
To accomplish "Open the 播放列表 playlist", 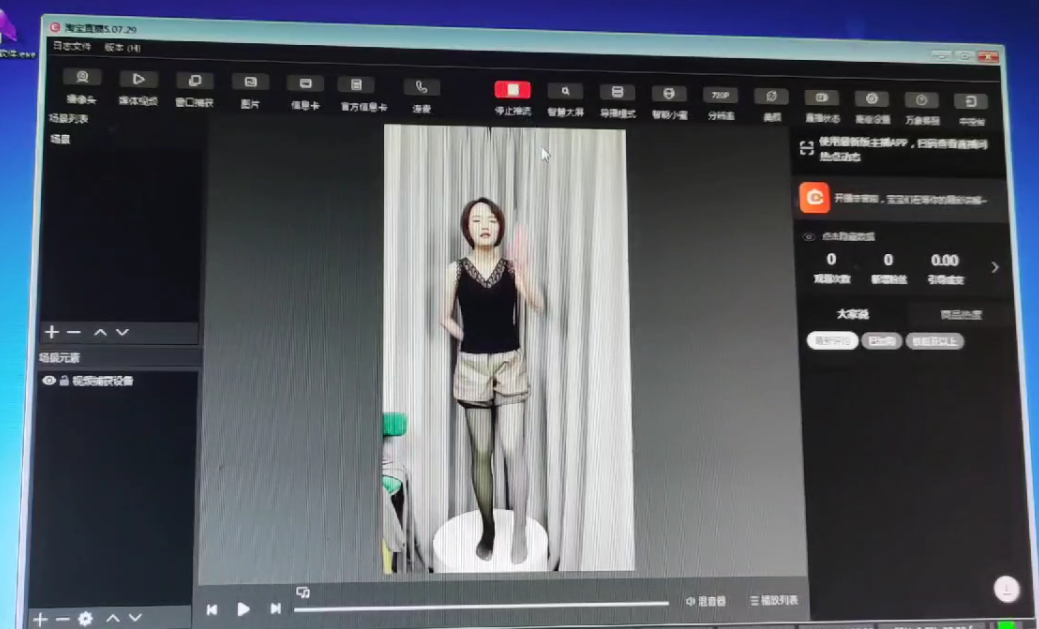I will (x=773, y=601).
